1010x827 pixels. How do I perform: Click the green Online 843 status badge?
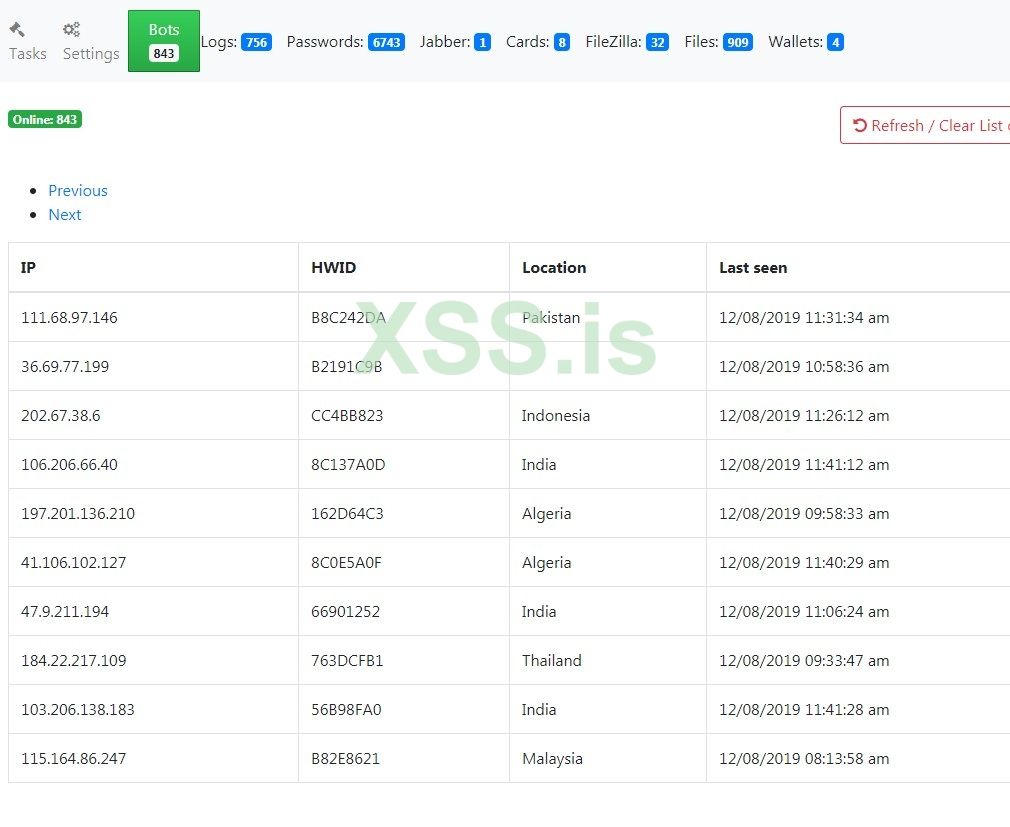[x=44, y=118]
